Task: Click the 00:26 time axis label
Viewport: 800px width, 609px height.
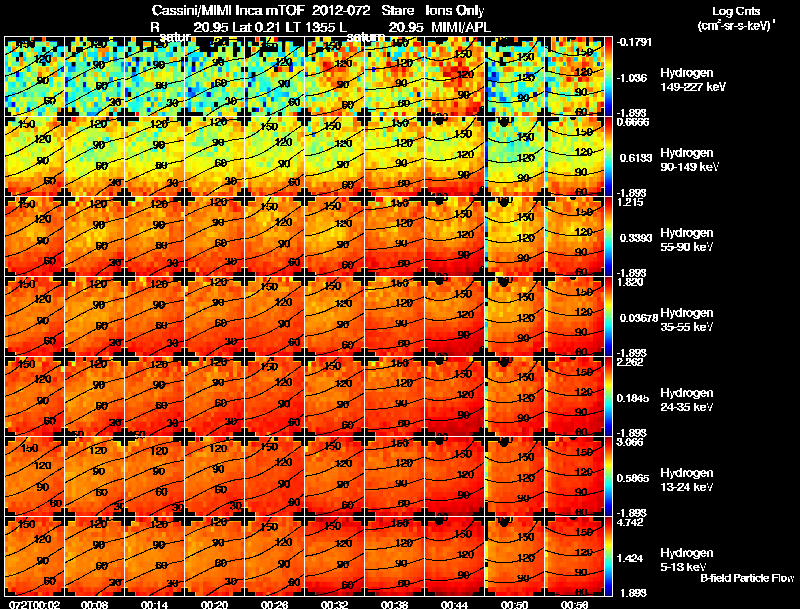Action: click(x=274, y=604)
